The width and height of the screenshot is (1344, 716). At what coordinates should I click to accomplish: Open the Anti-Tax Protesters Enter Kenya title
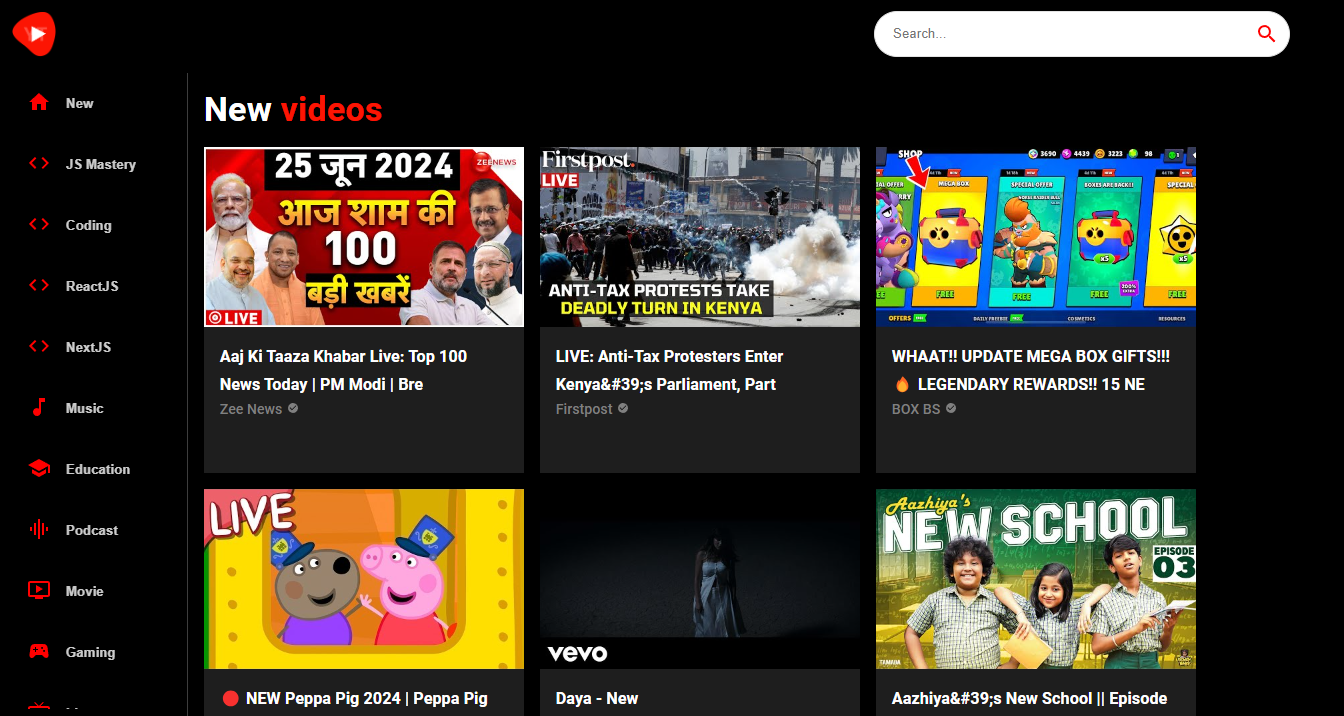tap(670, 370)
